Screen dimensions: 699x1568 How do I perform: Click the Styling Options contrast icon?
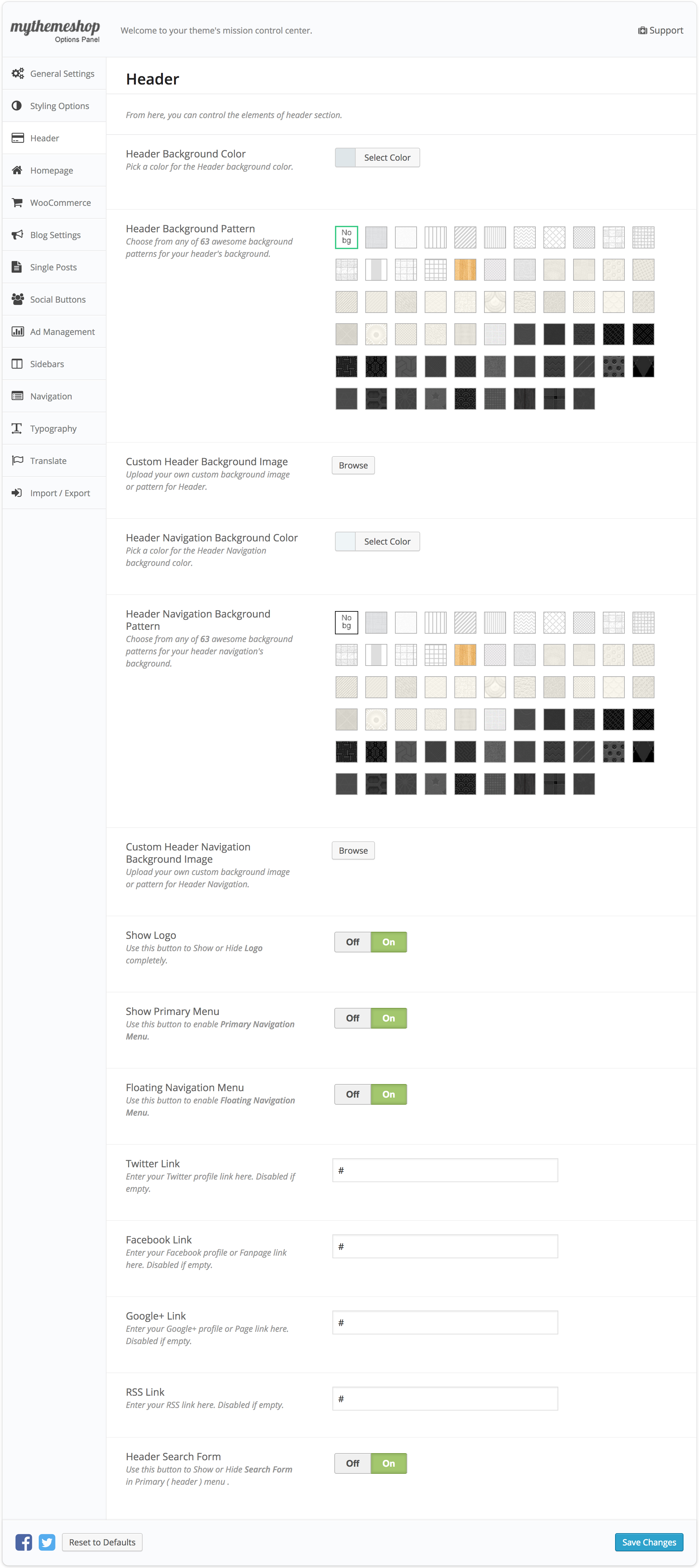(17, 106)
